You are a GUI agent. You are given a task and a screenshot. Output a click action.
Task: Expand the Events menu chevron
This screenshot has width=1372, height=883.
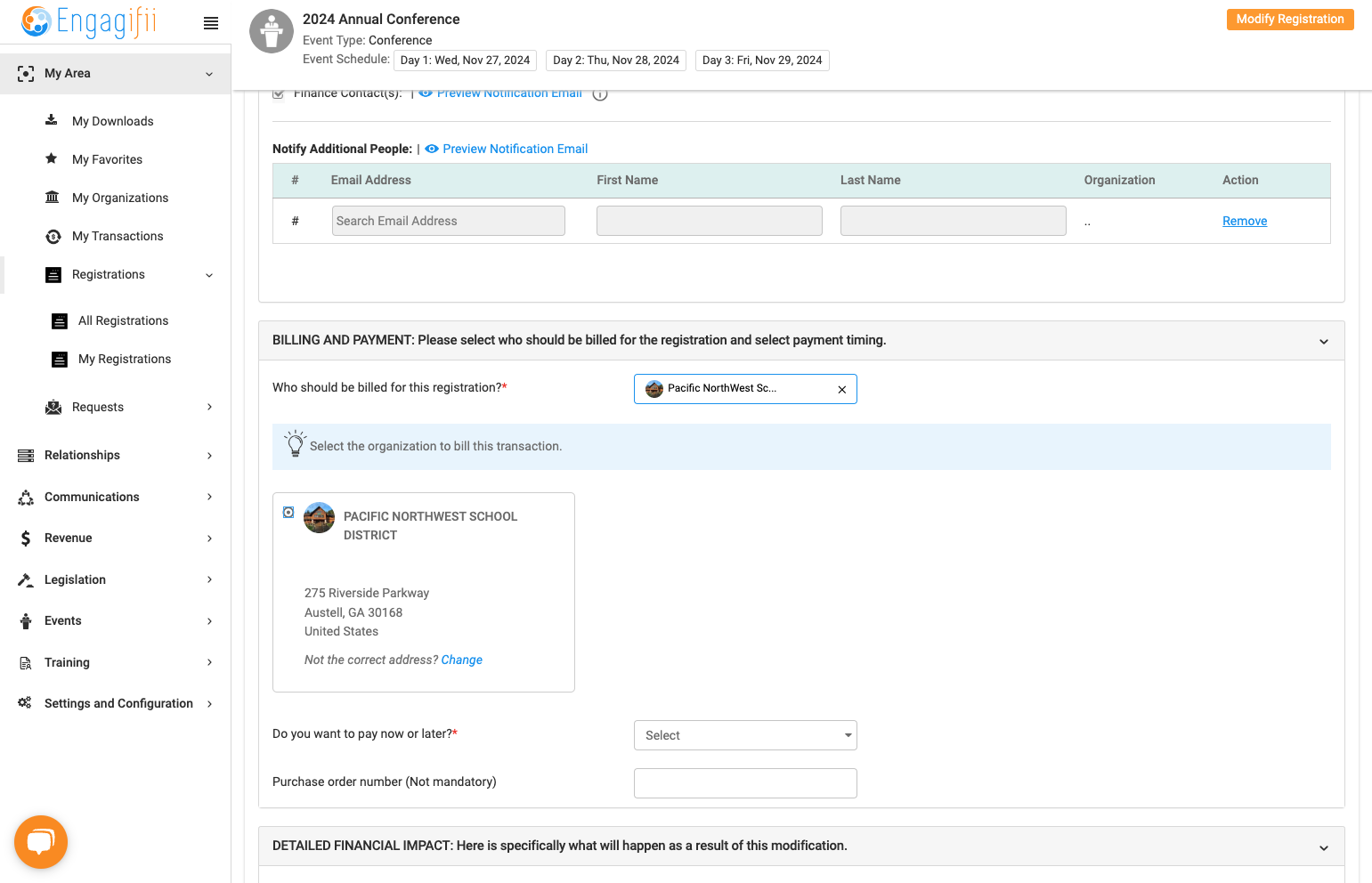pos(209,621)
